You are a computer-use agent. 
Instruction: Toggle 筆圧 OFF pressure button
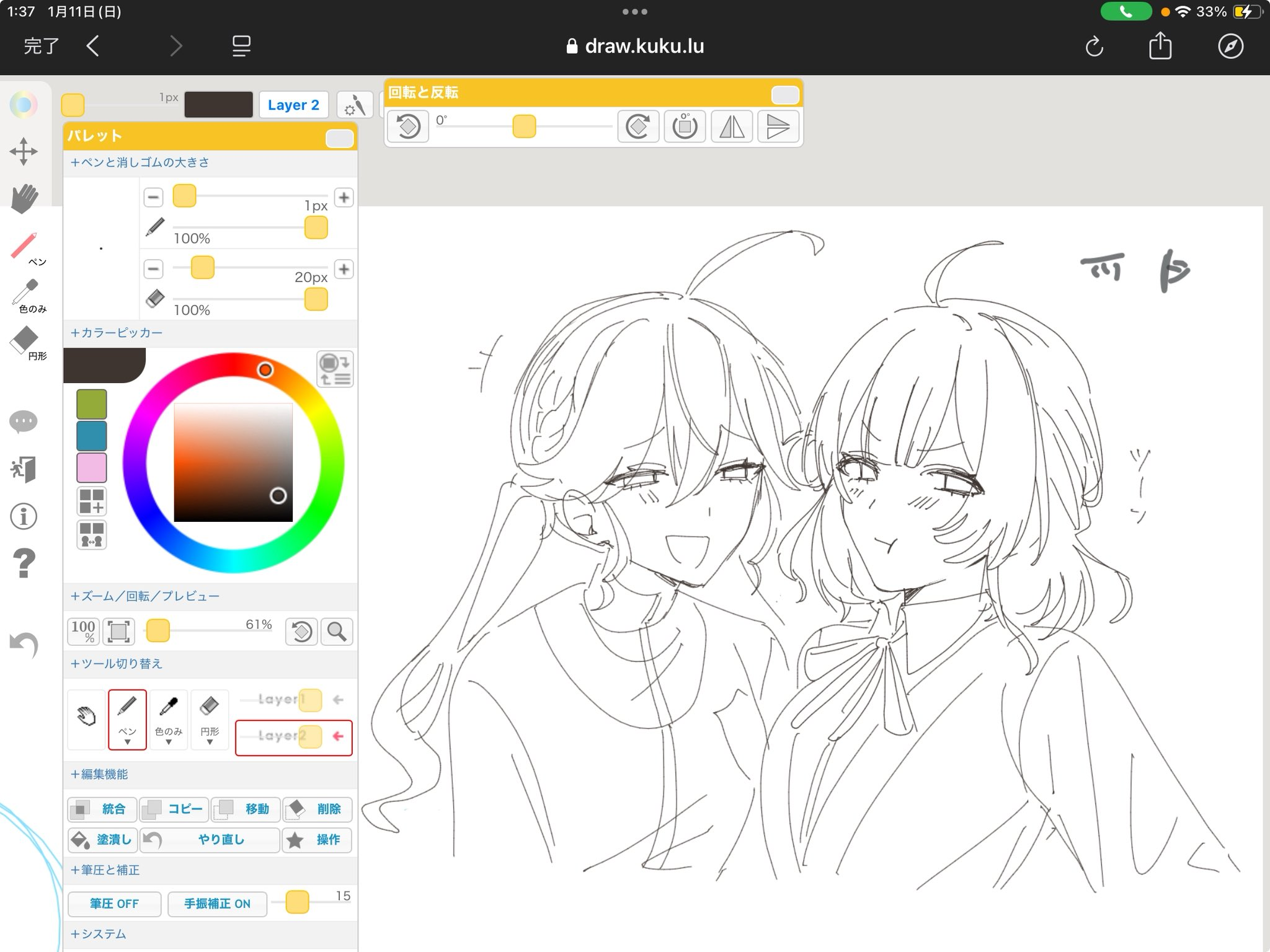click(114, 904)
